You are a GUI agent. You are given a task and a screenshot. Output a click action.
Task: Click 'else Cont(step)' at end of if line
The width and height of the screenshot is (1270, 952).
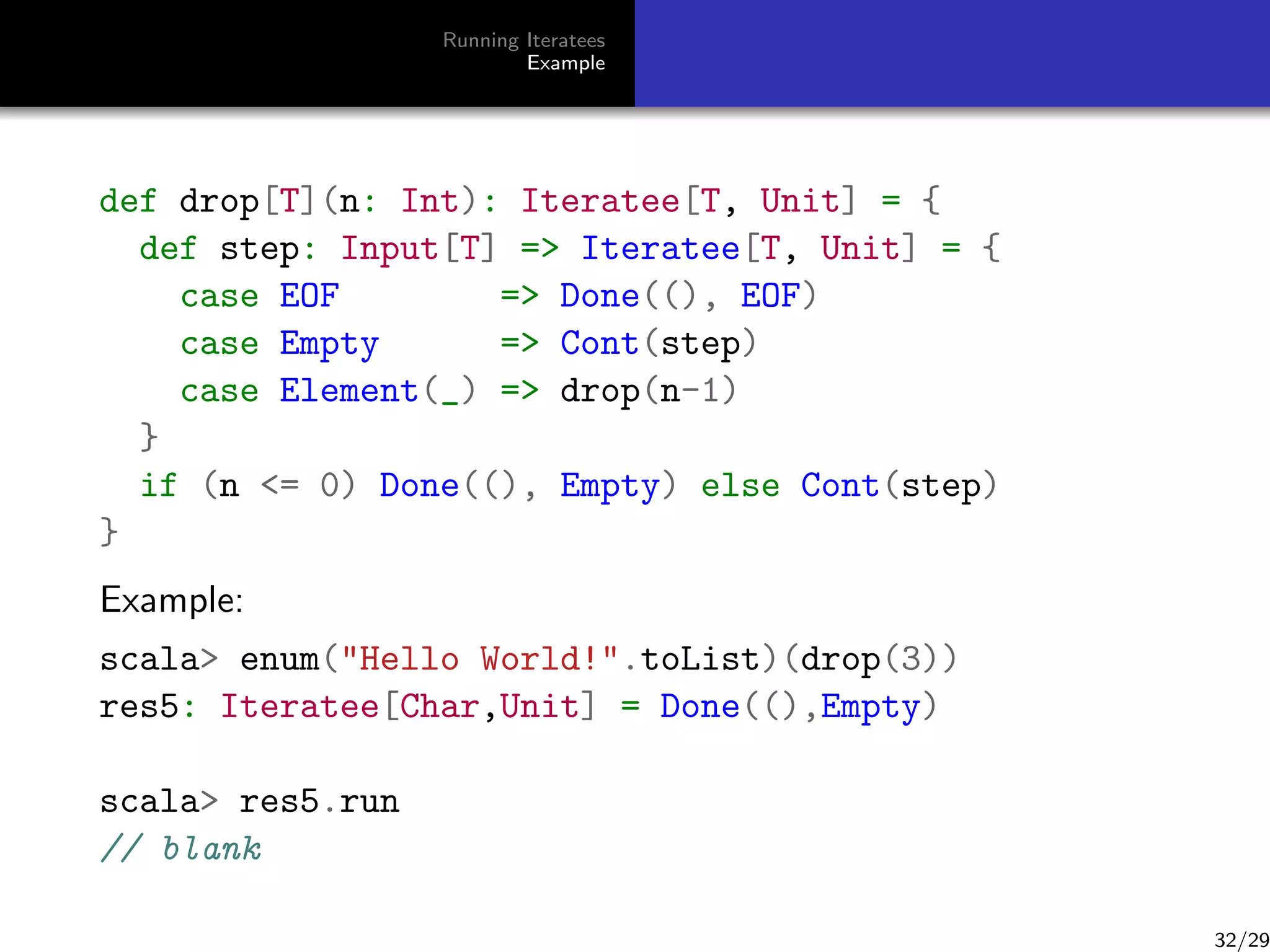849,486
